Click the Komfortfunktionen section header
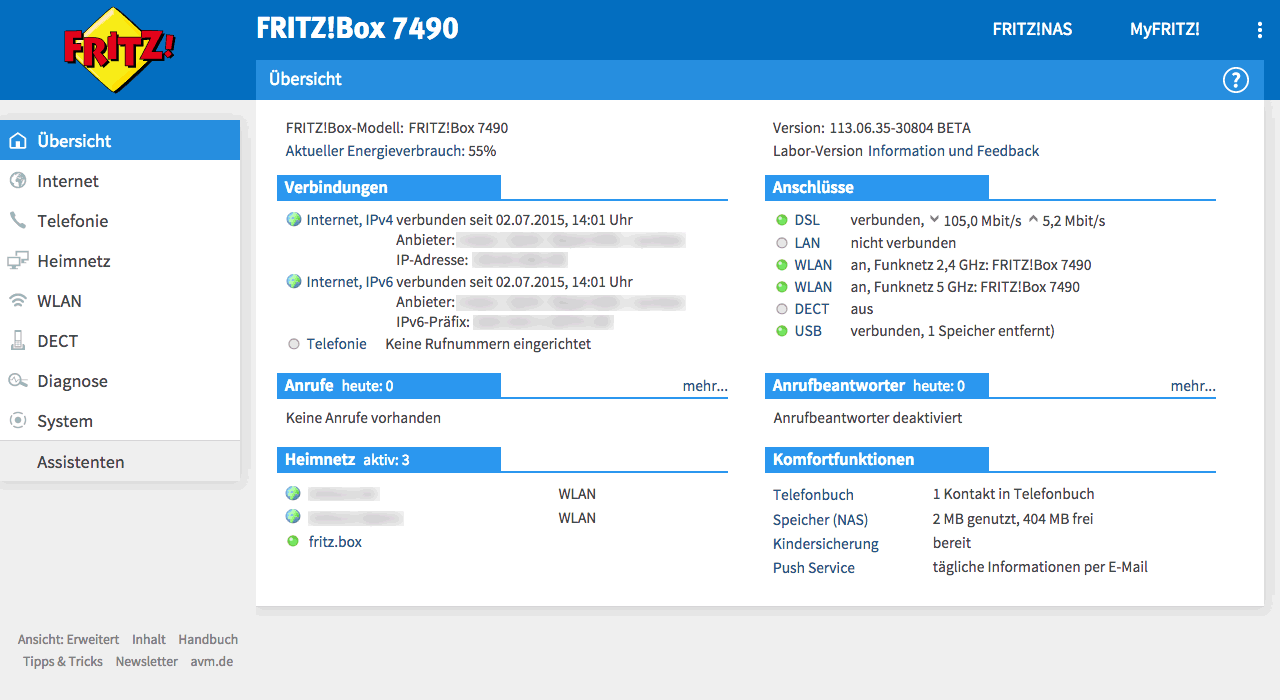This screenshot has height=700, width=1280. [x=877, y=460]
